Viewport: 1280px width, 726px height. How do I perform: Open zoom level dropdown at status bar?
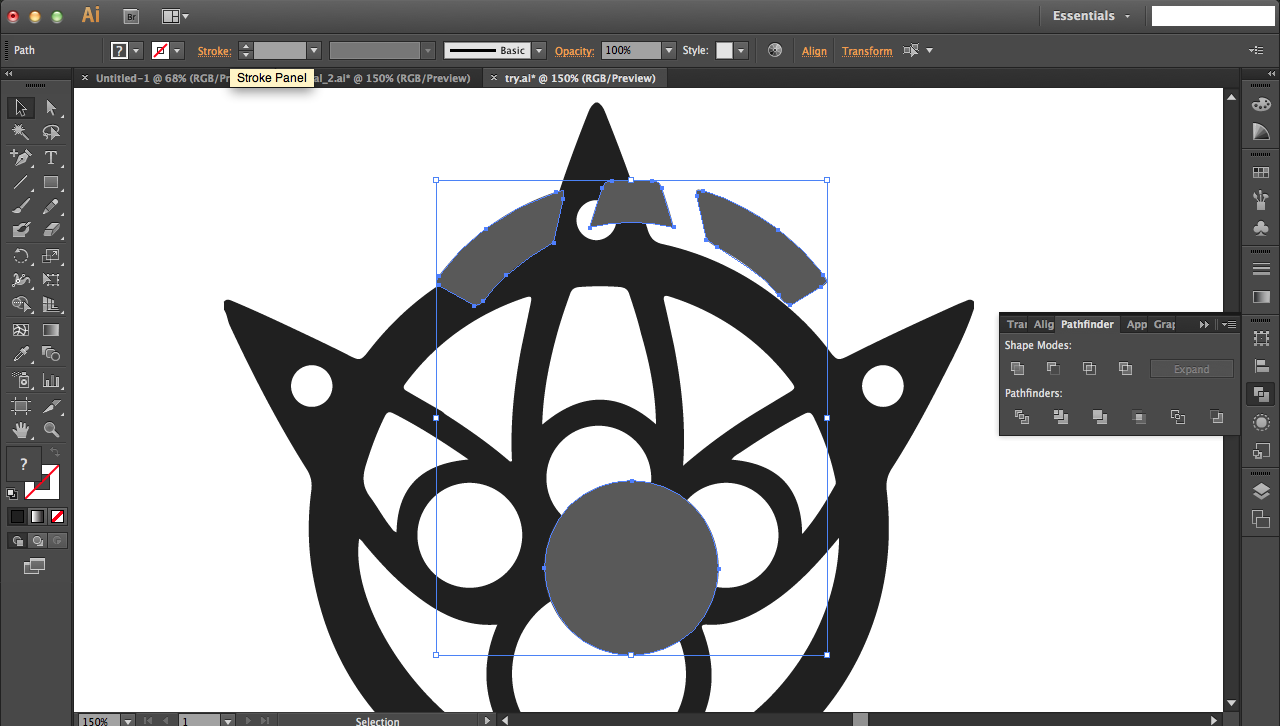point(127,720)
